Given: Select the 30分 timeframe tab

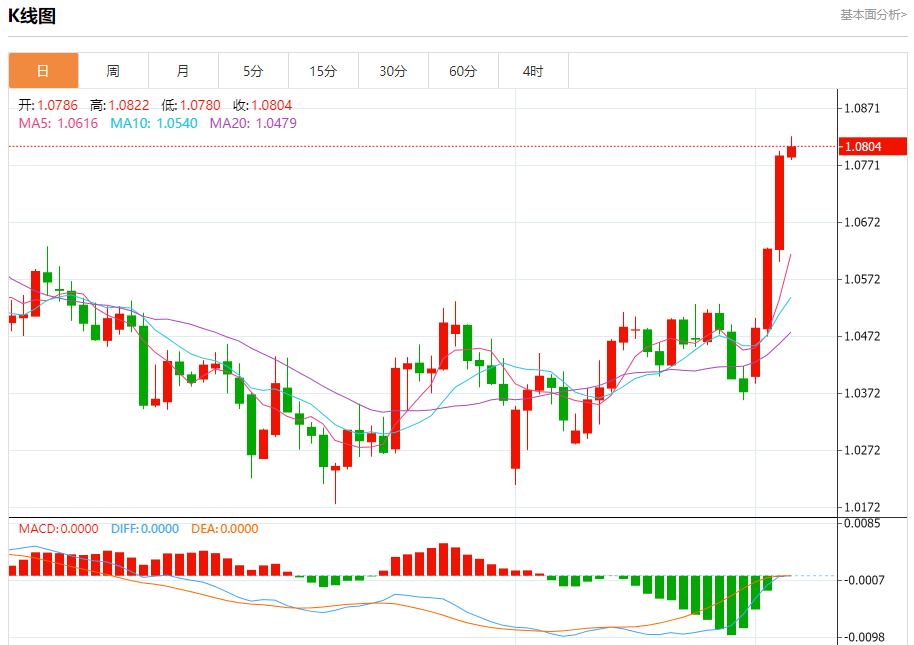Looking at the screenshot, I should click(x=393, y=71).
